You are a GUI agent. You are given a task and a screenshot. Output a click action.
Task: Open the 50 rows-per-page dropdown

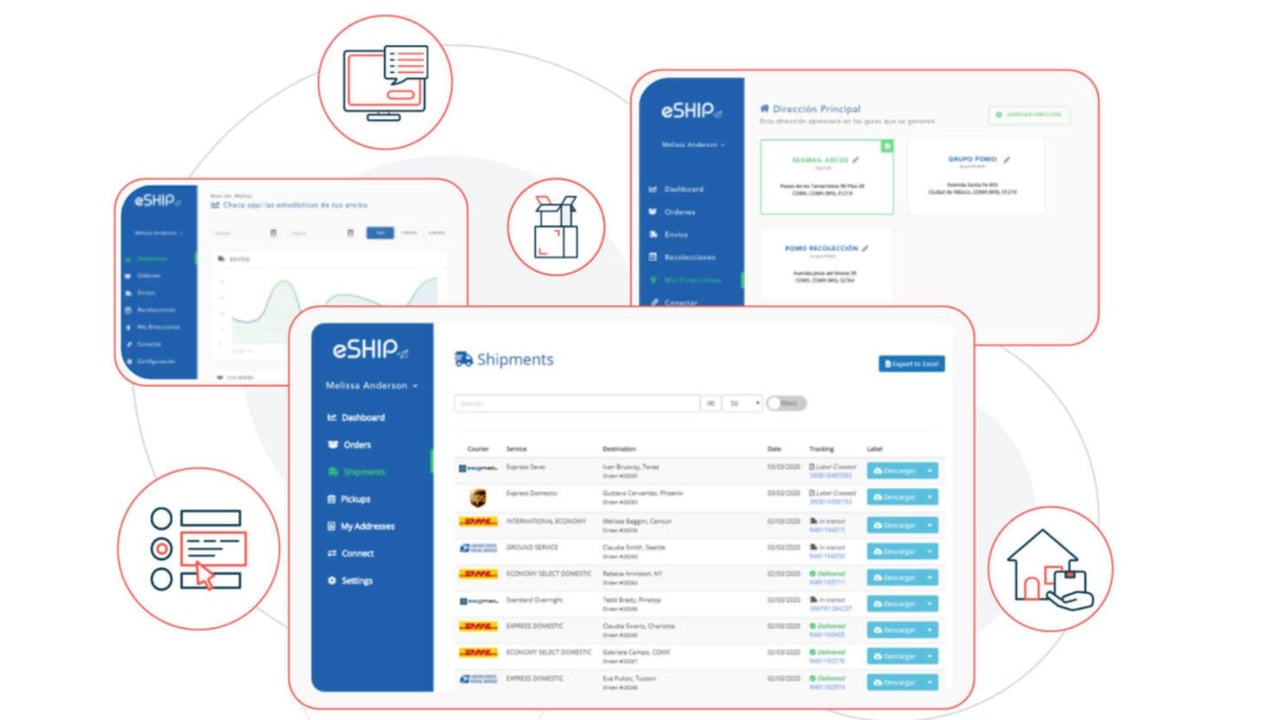(744, 403)
